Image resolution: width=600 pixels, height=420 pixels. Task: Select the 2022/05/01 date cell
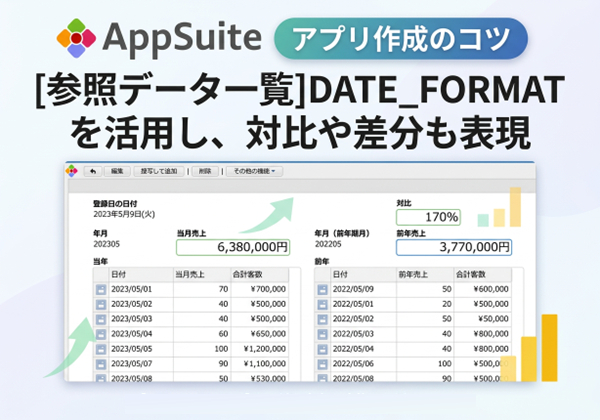[x=364, y=304]
